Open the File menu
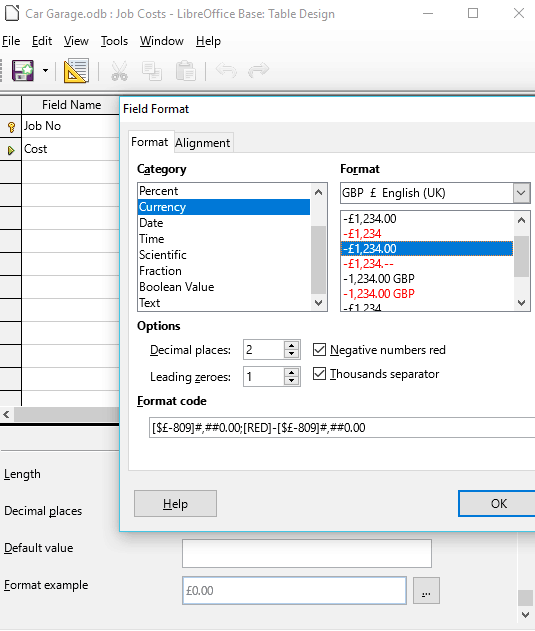Viewport: 535px width, 631px height. [x=11, y=41]
